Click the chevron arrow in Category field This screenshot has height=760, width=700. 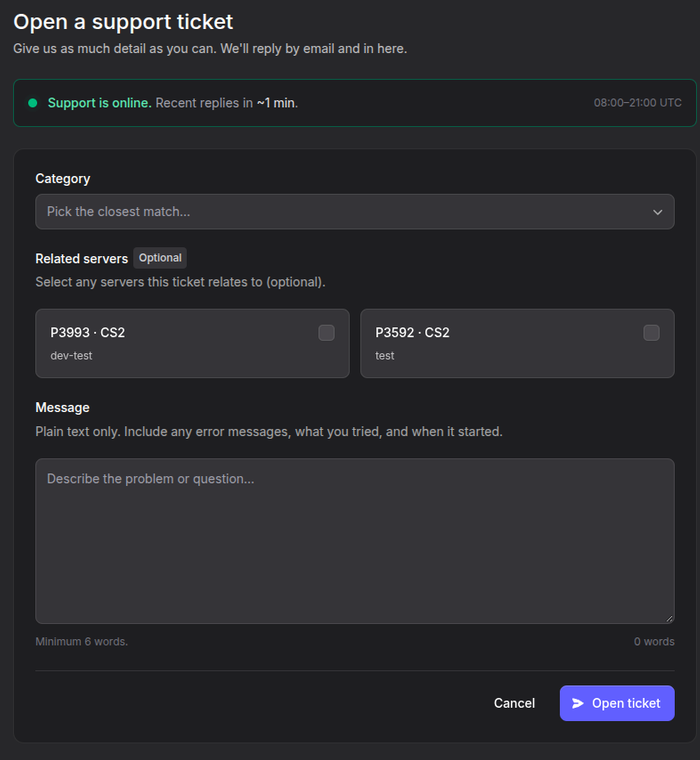pos(657,212)
